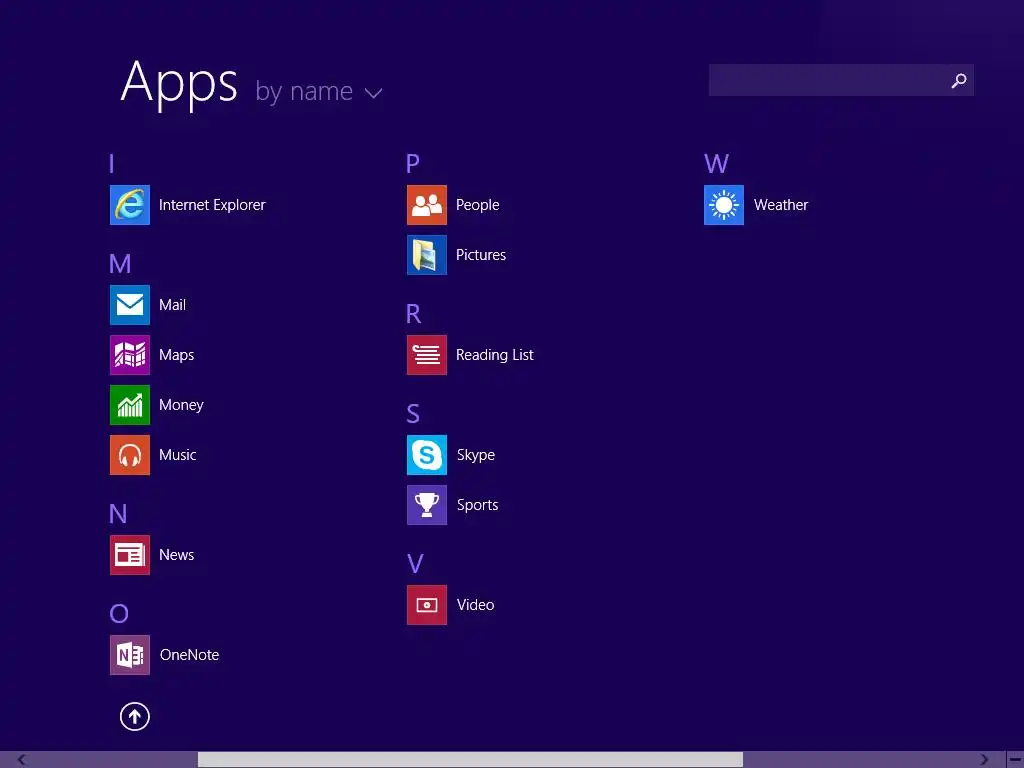
Task: Launch the Mail app icon
Action: click(129, 305)
